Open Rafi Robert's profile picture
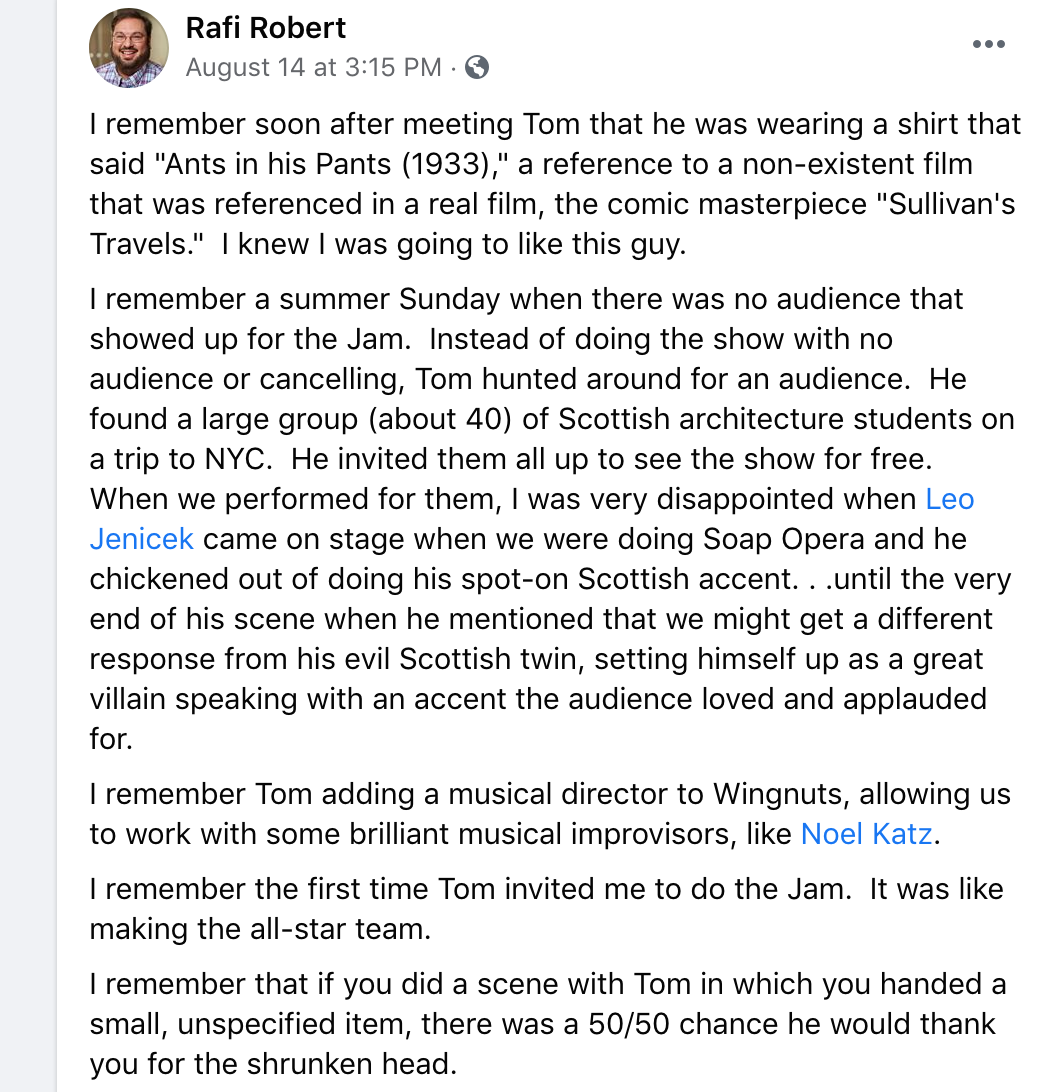This screenshot has width=1056, height=1092. pyautogui.click(x=129, y=48)
